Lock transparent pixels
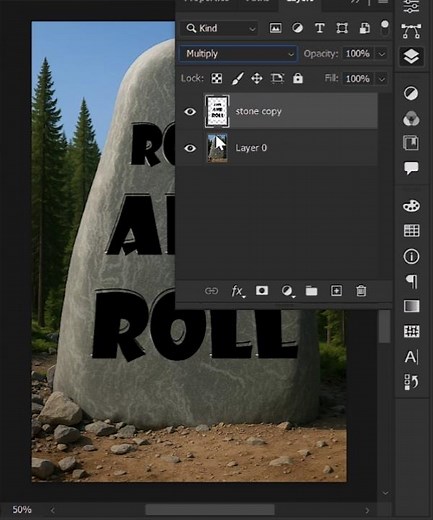The height and width of the screenshot is (520, 433). pyautogui.click(x=217, y=79)
